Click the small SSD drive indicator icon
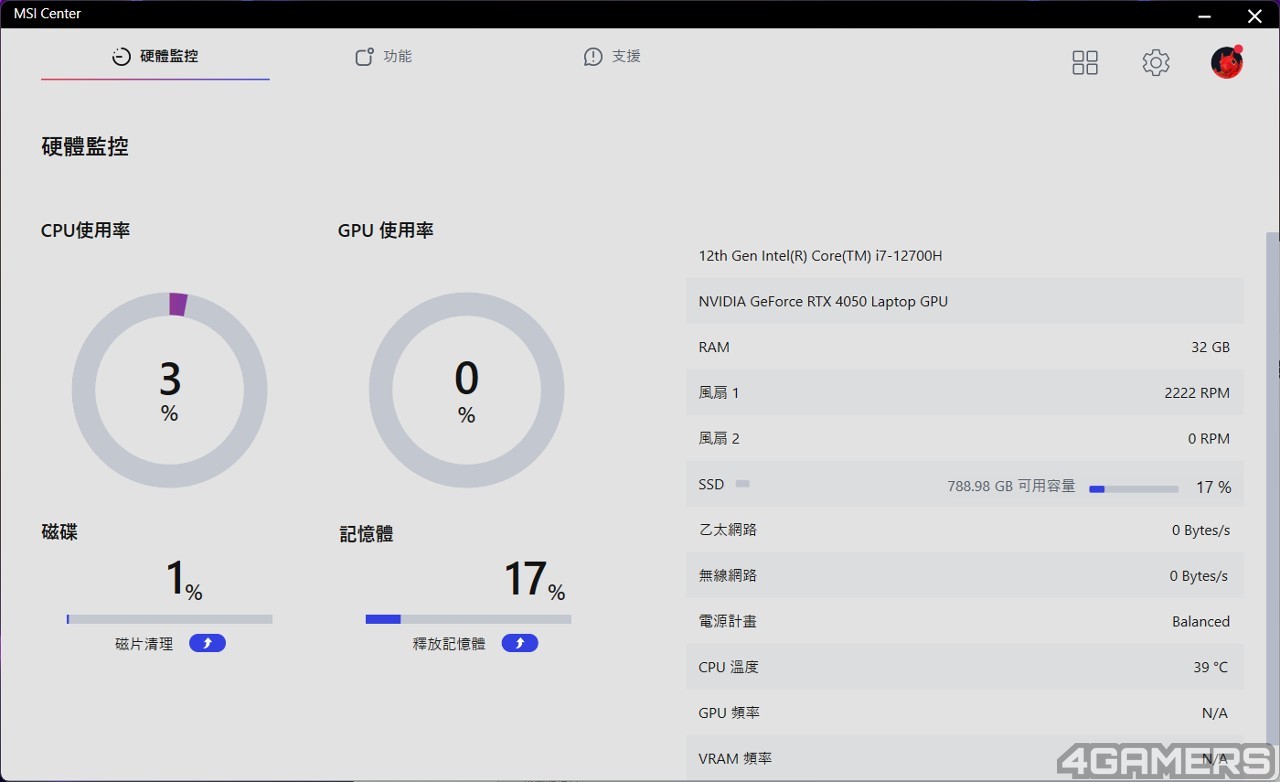Image resolution: width=1280 pixels, height=782 pixels. [x=742, y=484]
